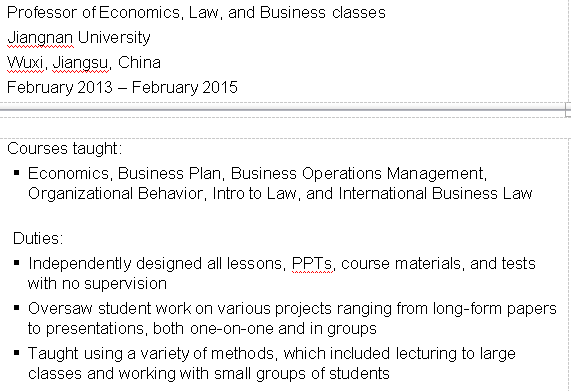571x391 pixels.
Task: Click the bullet before "Oversaw student work"
Action: 16,308
